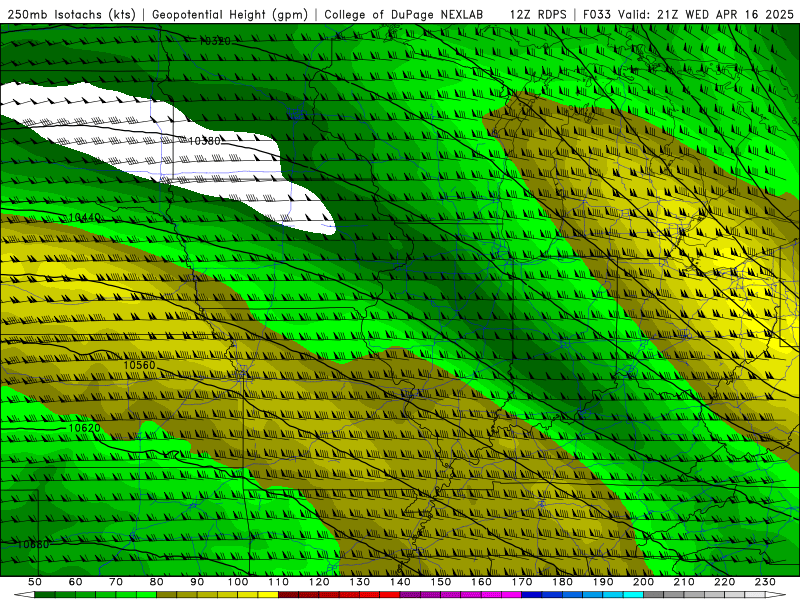This screenshot has width=800, height=600.
Task: Click the 'College of DuPage NEXLAB' text
Action: pos(404,15)
